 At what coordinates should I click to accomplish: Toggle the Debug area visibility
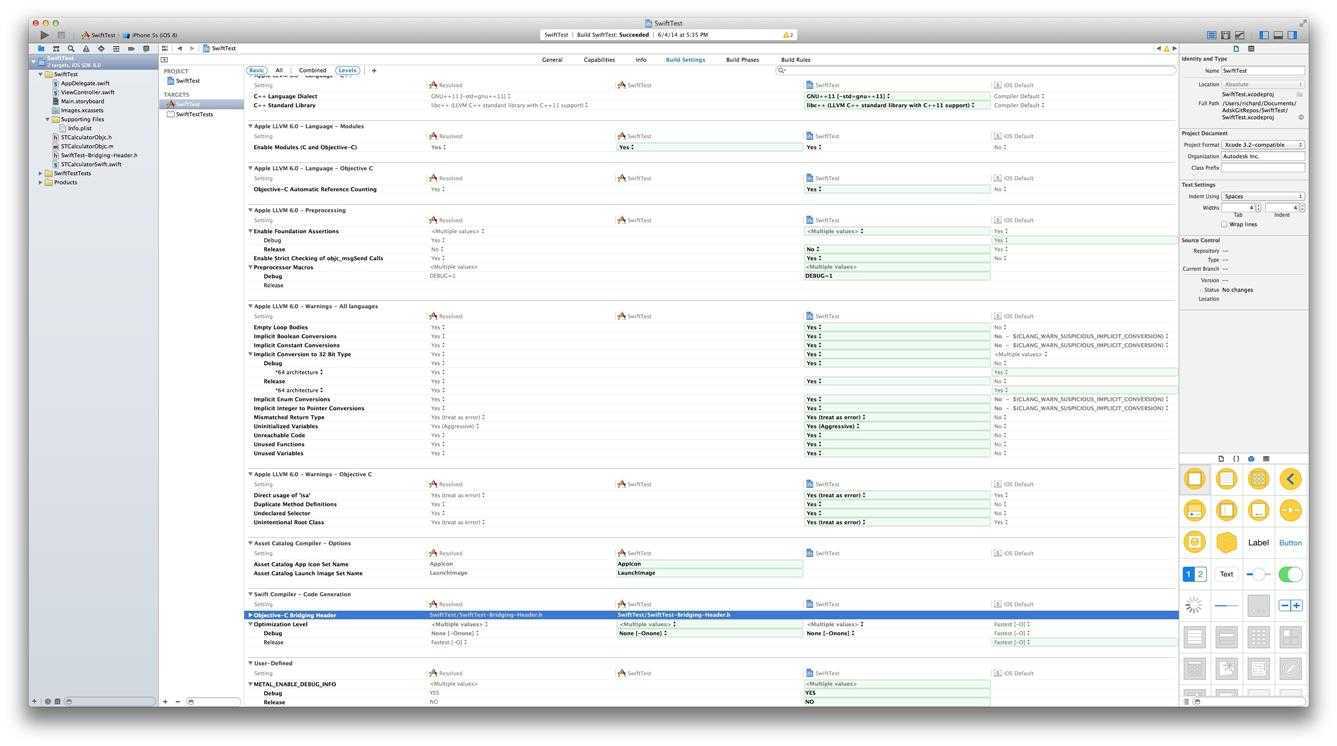point(1278,35)
